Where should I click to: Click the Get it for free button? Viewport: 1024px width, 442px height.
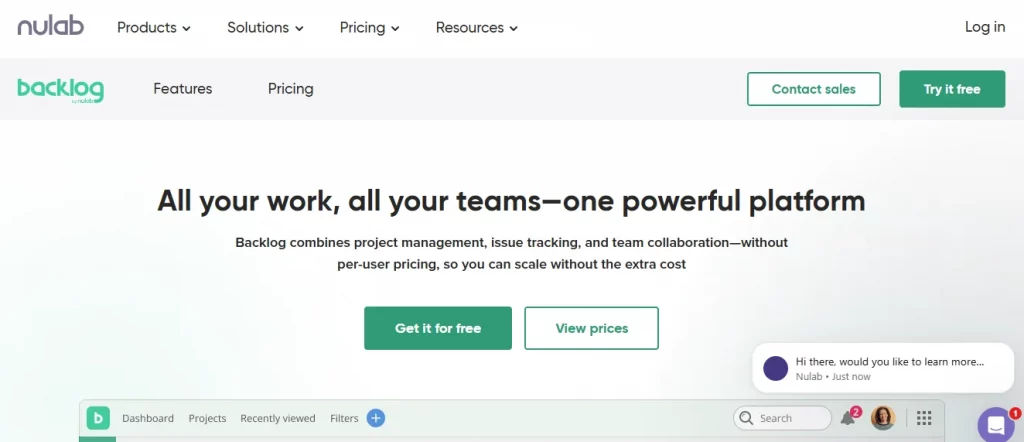pos(438,328)
